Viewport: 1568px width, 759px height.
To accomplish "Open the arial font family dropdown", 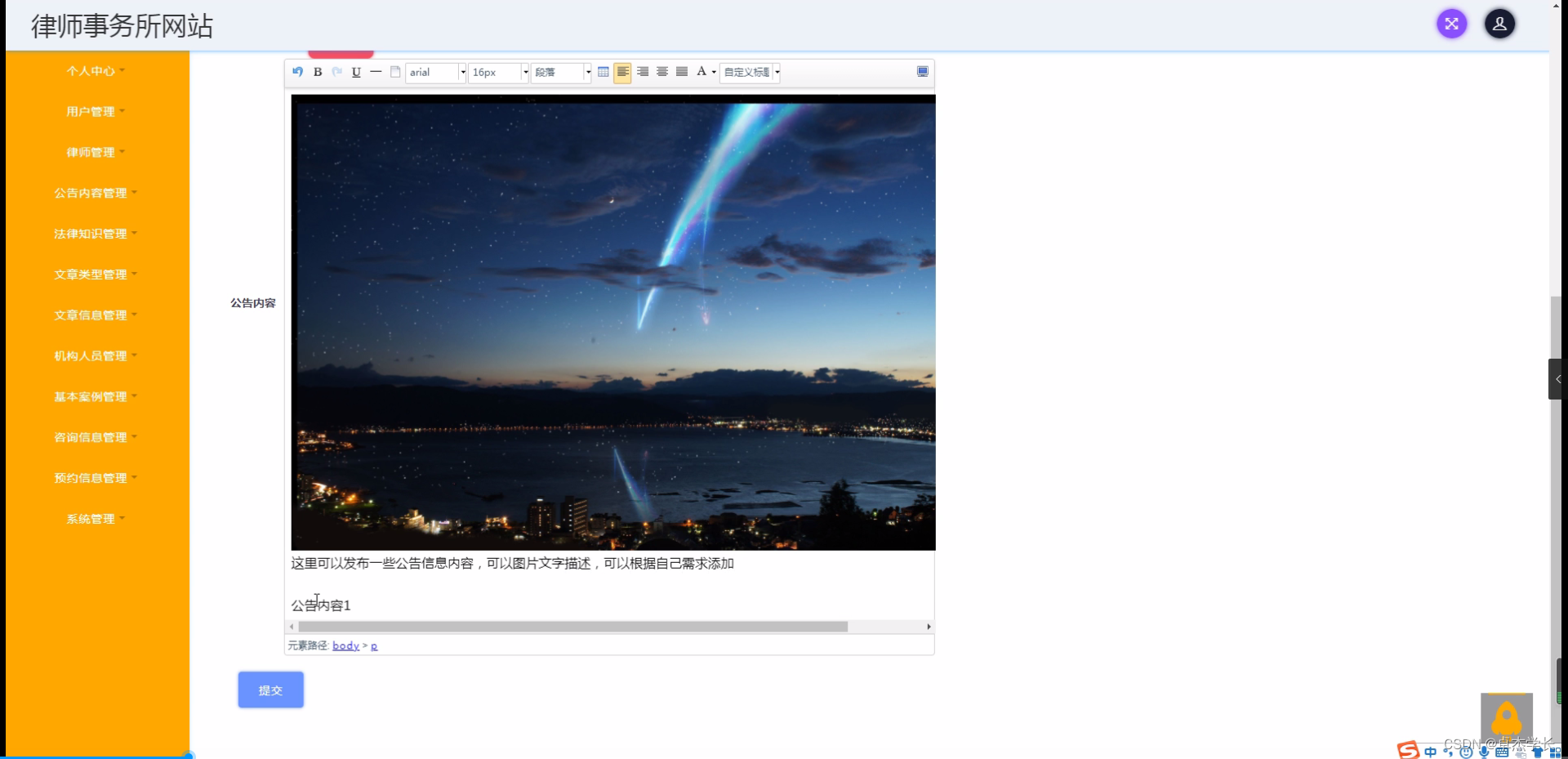I will pyautogui.click(x=436, y=73).
